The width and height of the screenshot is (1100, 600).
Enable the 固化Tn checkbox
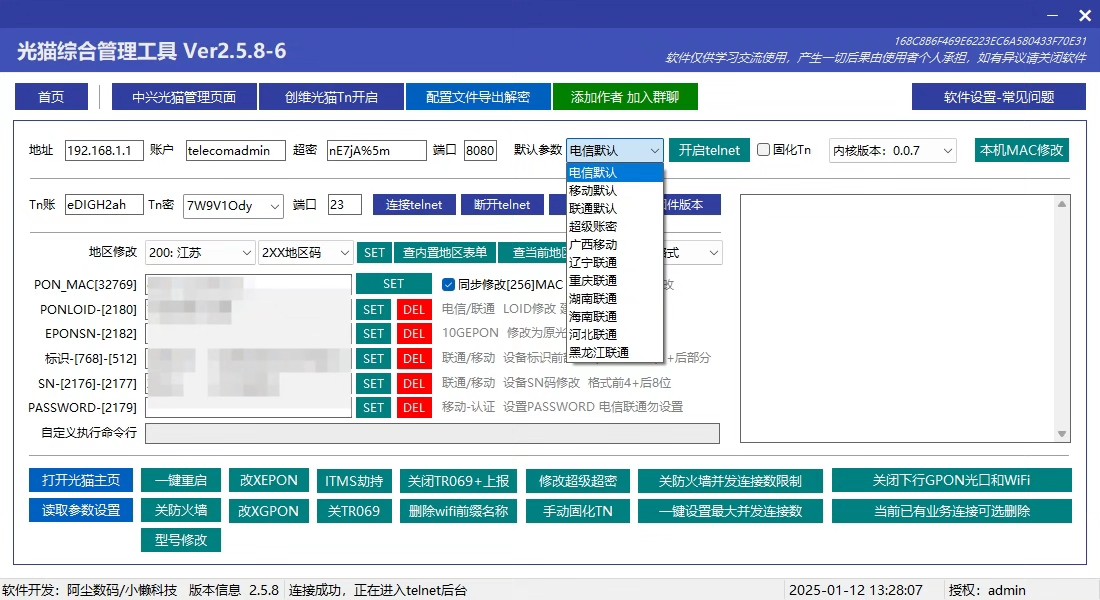pos(764,150)
